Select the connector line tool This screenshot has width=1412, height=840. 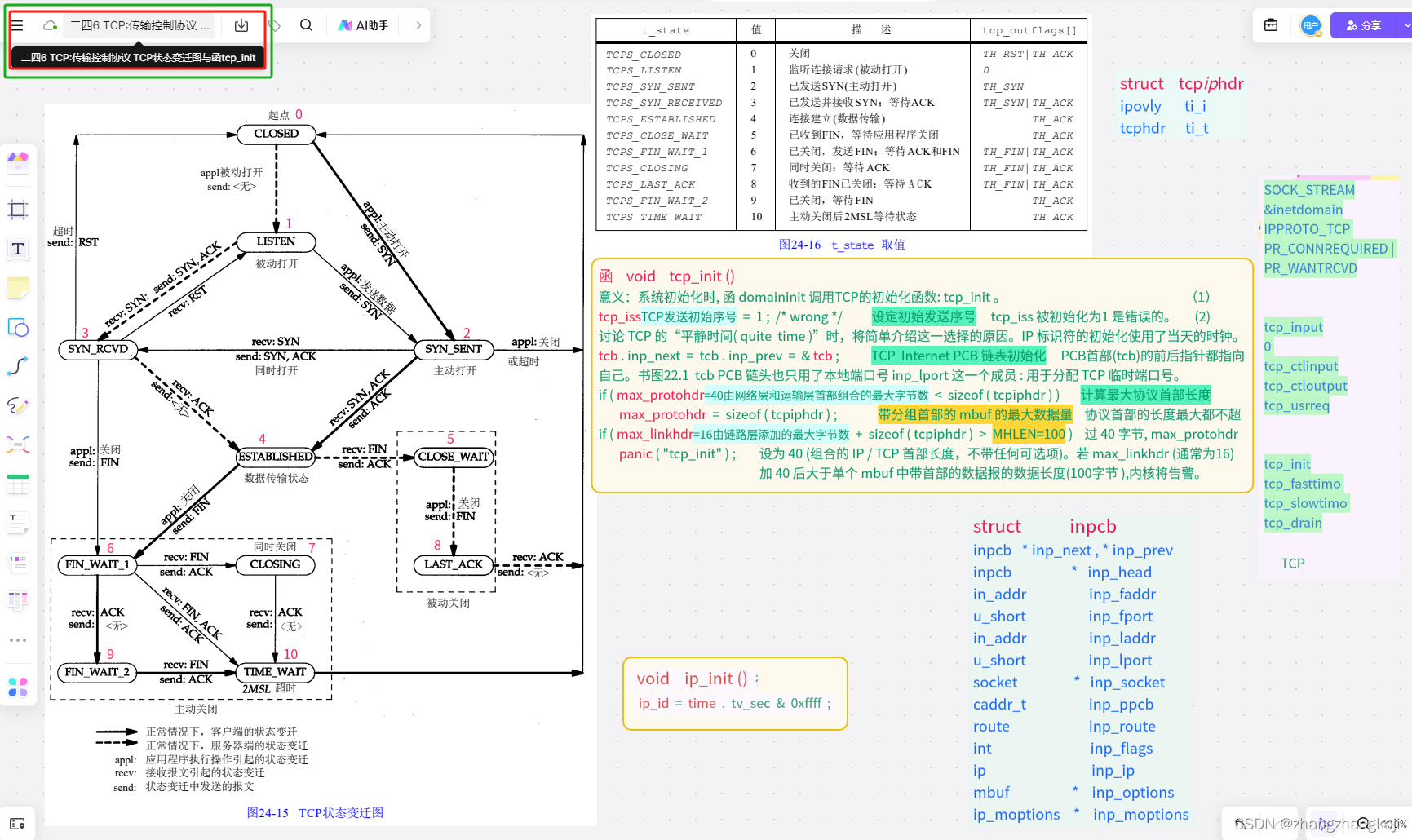pos(18,366)
